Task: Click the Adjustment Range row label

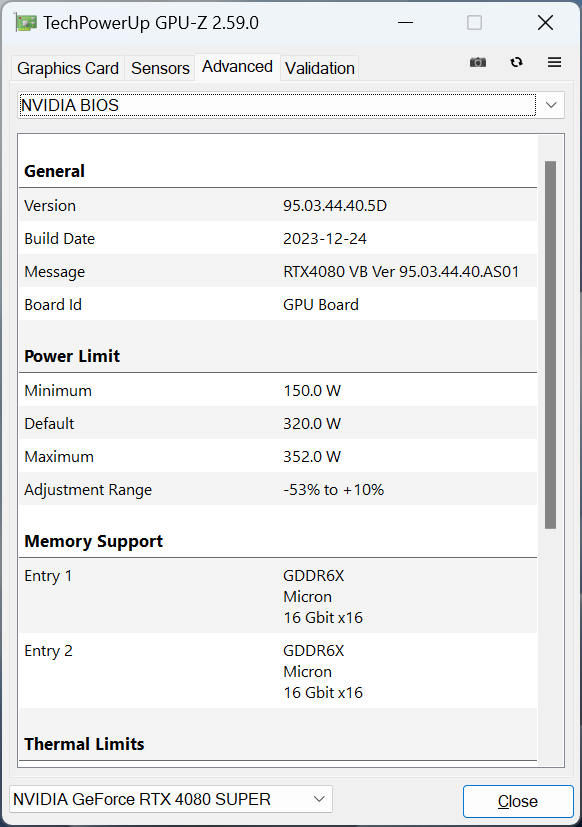Action: (x=88, y=490)
